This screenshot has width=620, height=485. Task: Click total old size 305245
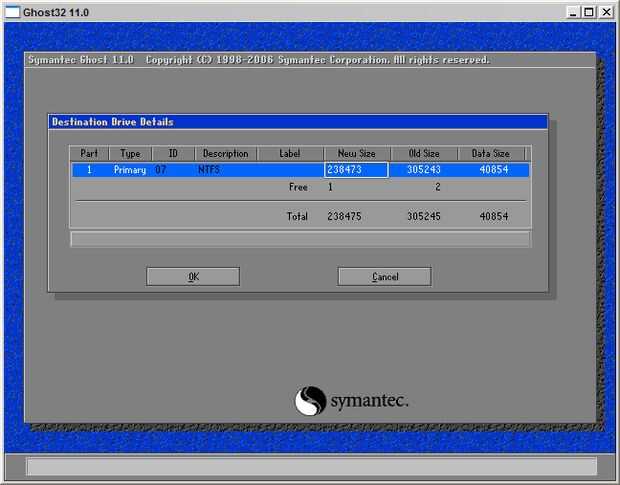point(423,216)
